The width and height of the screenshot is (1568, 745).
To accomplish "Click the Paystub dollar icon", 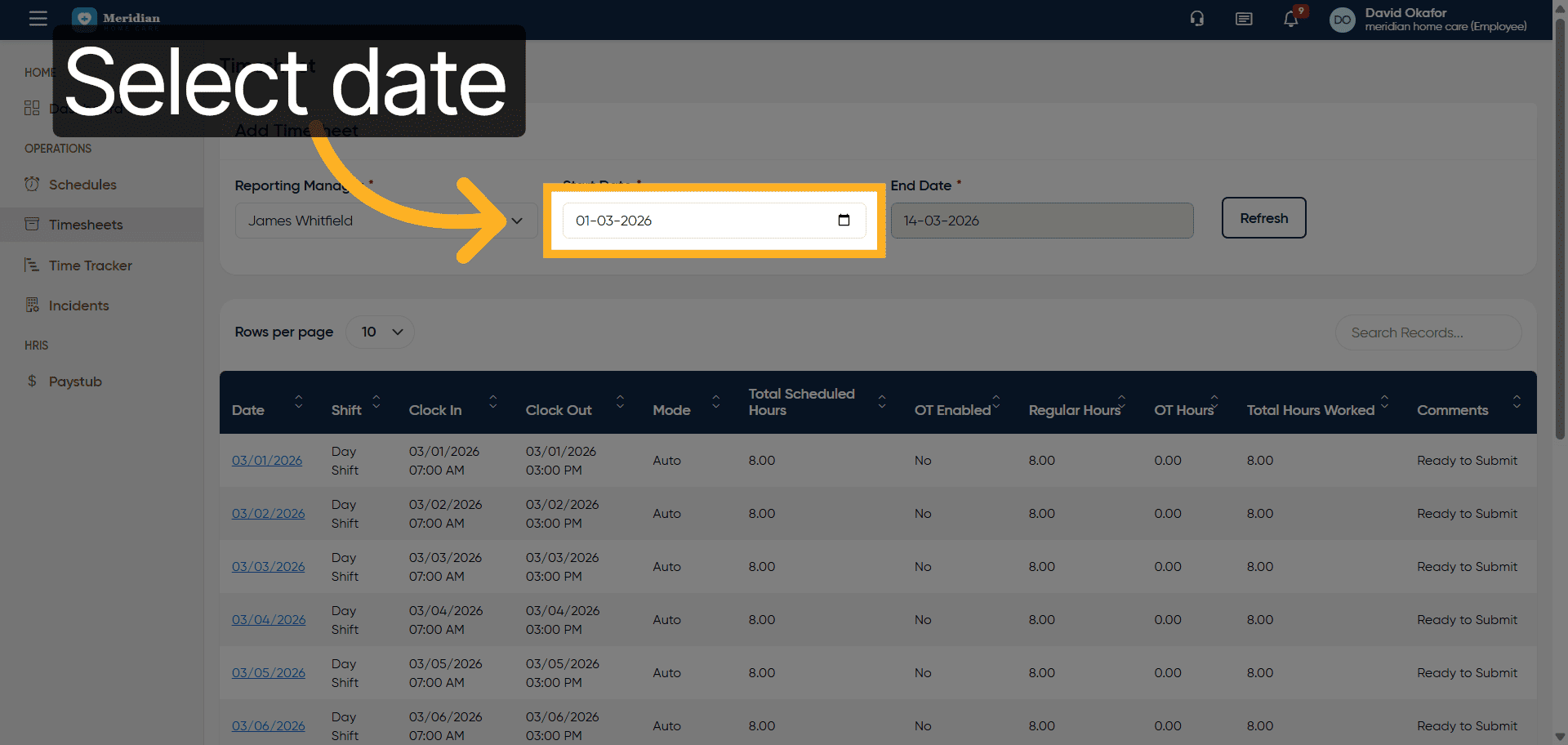I will pyautogui.click(x=32, y=381).
